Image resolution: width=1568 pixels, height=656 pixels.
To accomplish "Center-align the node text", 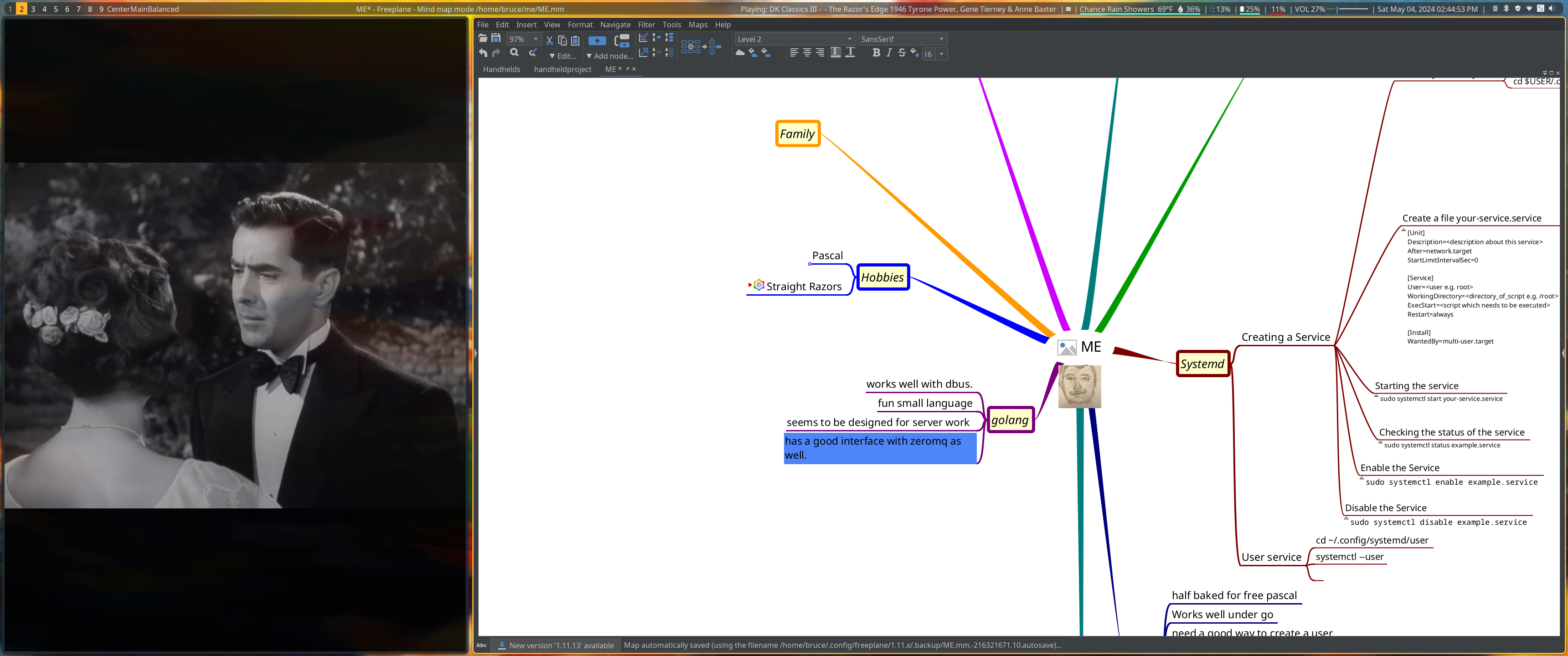I will coord(807,53).
